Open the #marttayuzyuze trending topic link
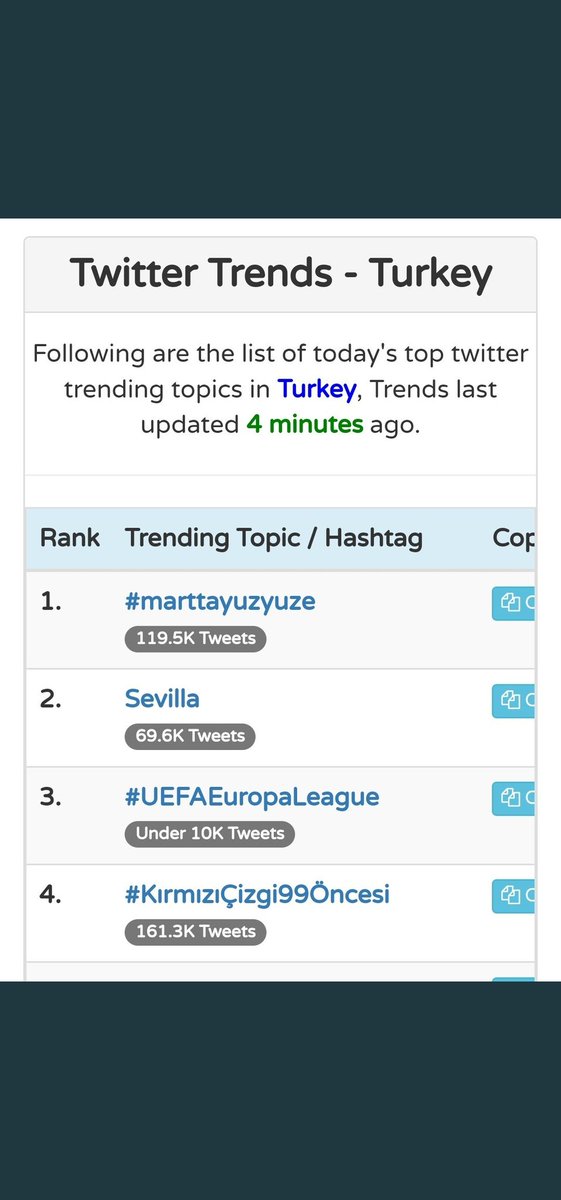The width and height of the screenshot is (561, 1200). [220, 601]
